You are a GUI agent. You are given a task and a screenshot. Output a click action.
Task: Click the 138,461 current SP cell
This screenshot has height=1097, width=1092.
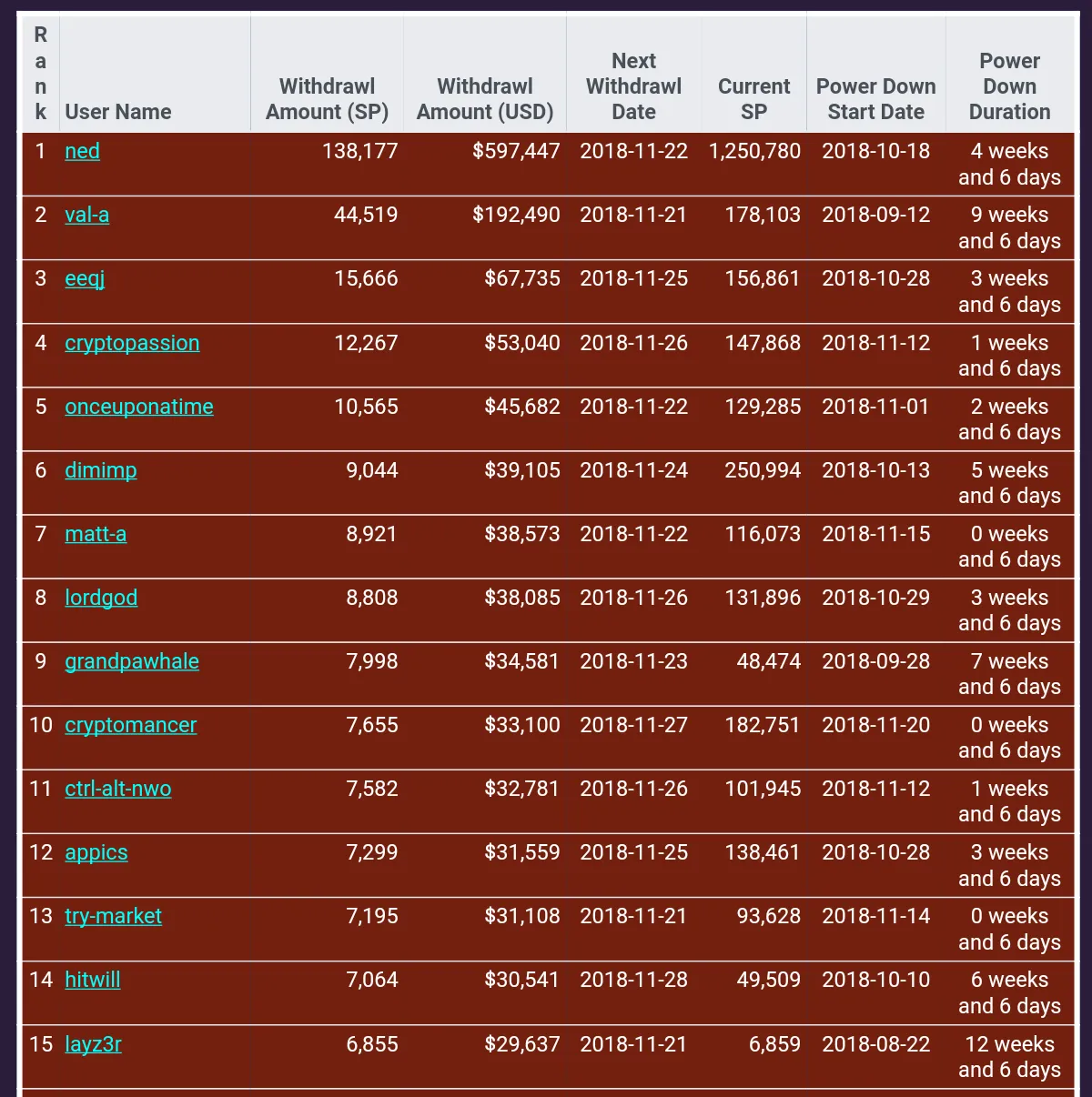coord(763,853)
